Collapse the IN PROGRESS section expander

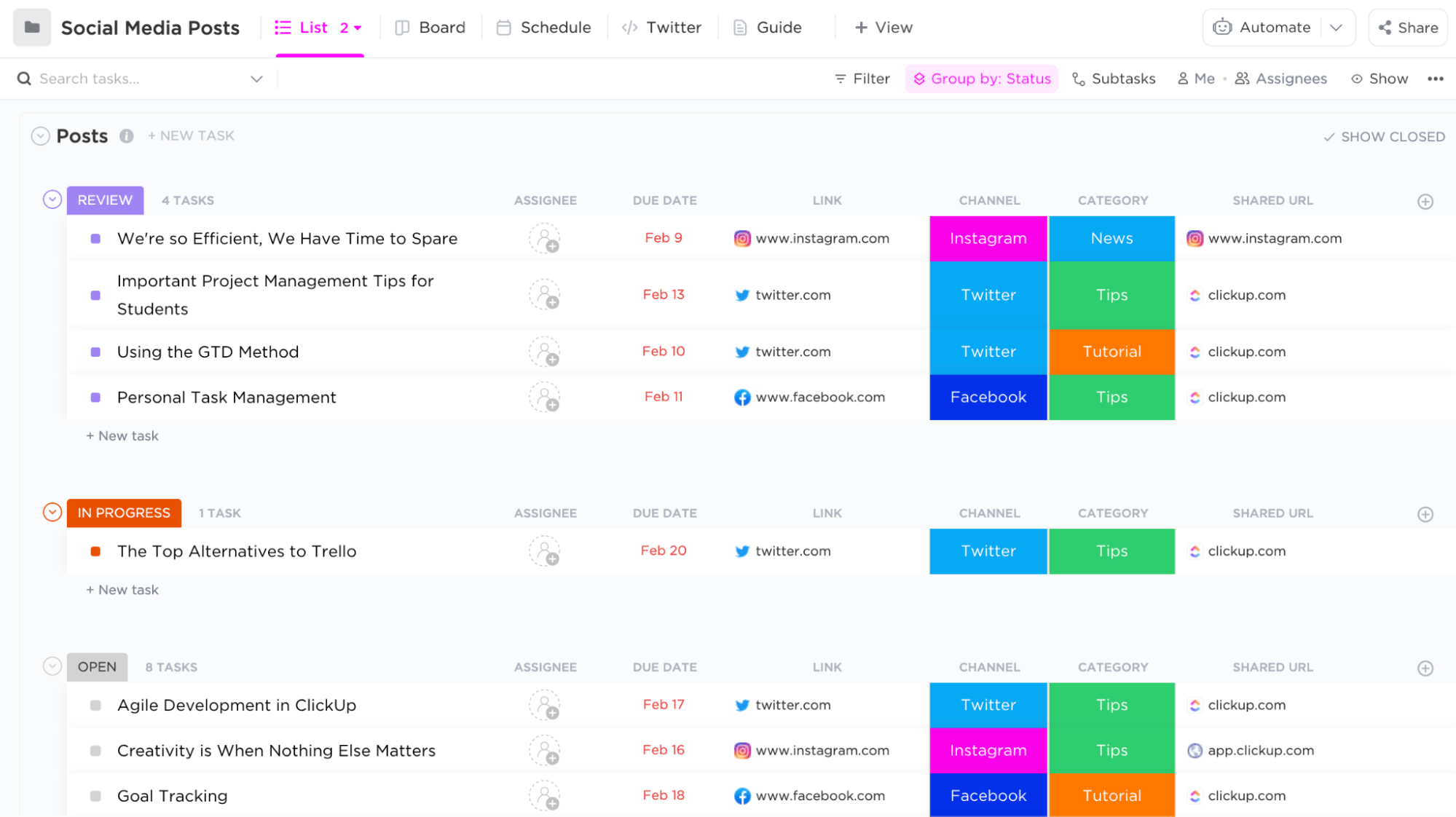pyautogui.click(x=52, y=513)
